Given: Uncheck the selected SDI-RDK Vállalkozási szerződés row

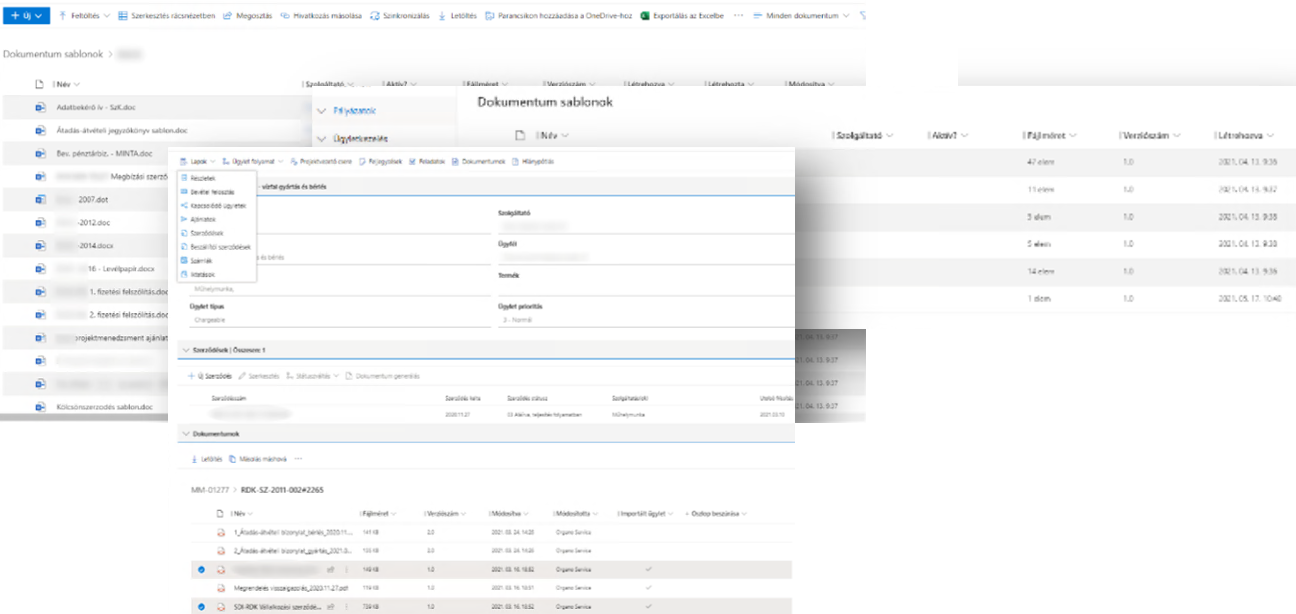Looking at the screenshot, I should click(x=201, y=607).
